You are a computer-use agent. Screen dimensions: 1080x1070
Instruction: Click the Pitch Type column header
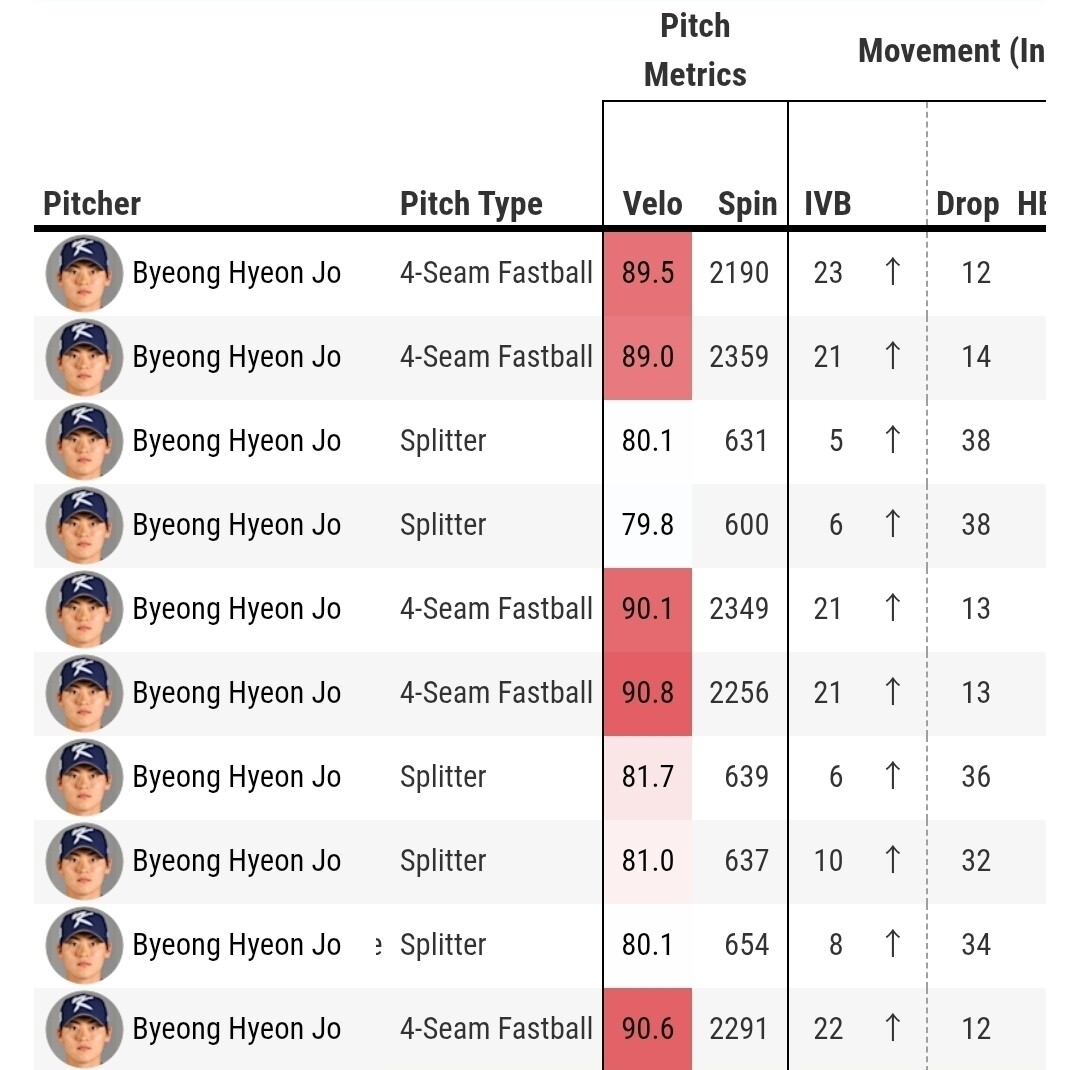[471, 204]
